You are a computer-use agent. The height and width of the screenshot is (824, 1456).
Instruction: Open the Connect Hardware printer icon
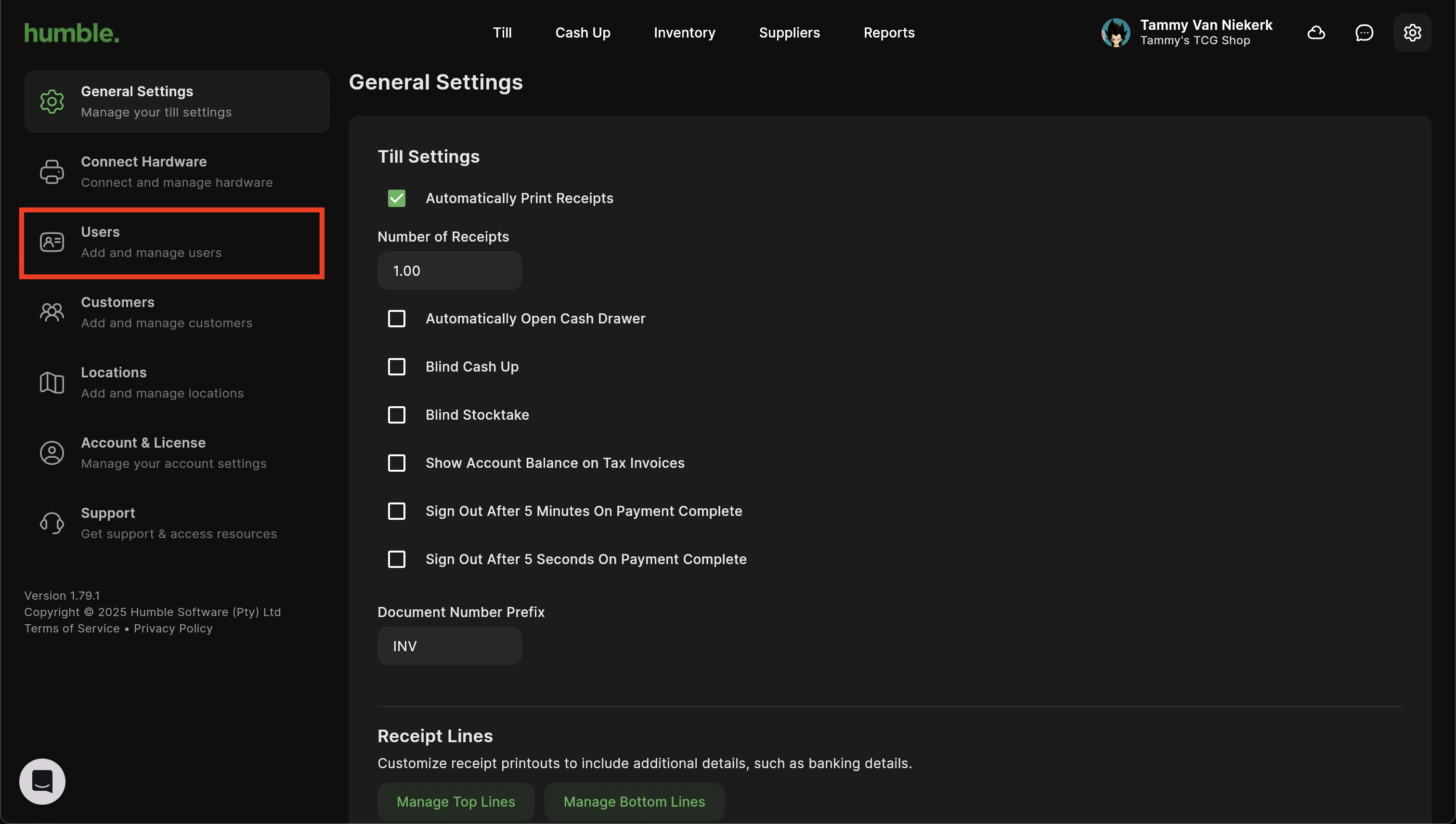[52, 172]
